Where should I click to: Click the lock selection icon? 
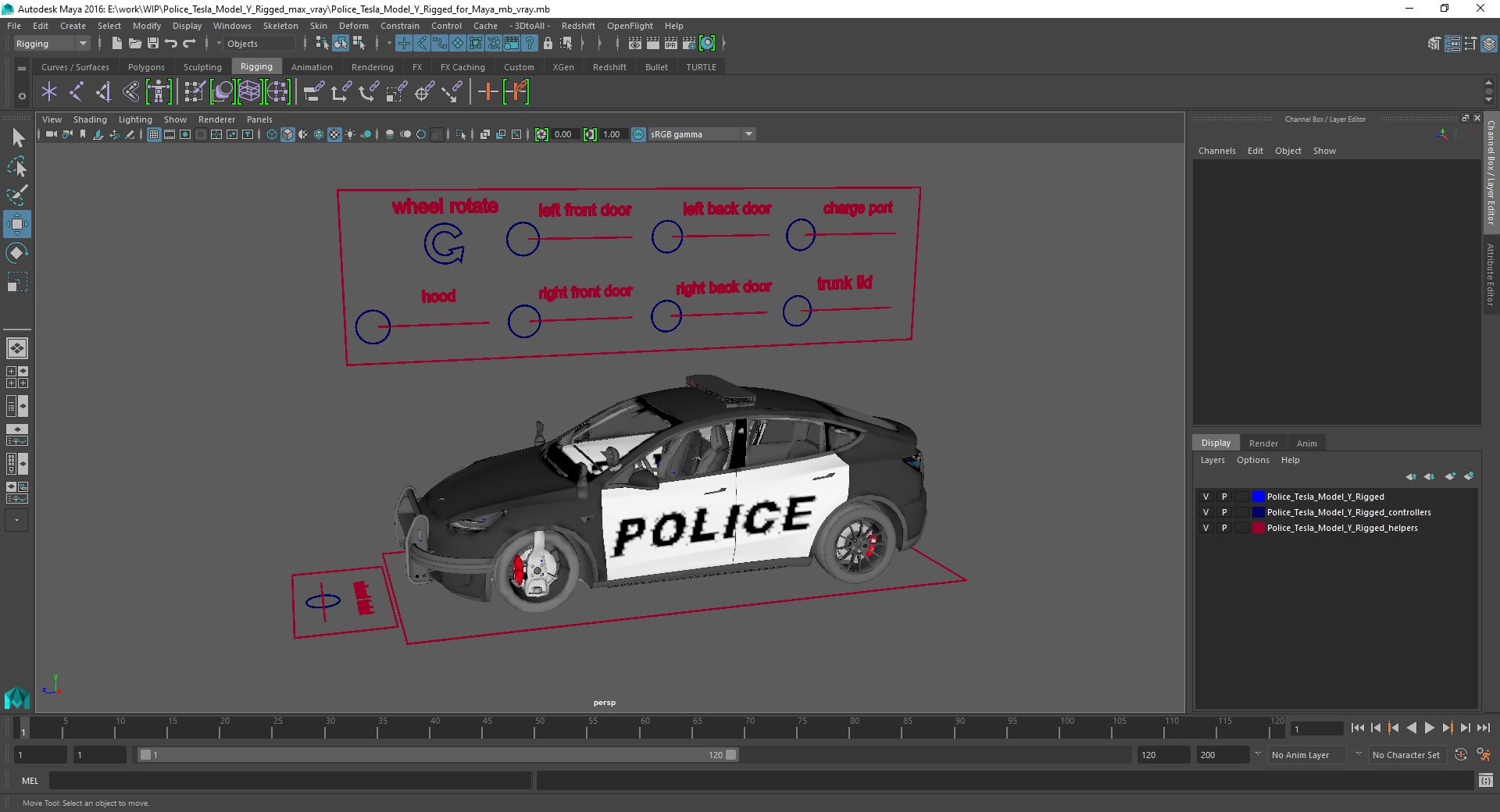click(548, 44)
